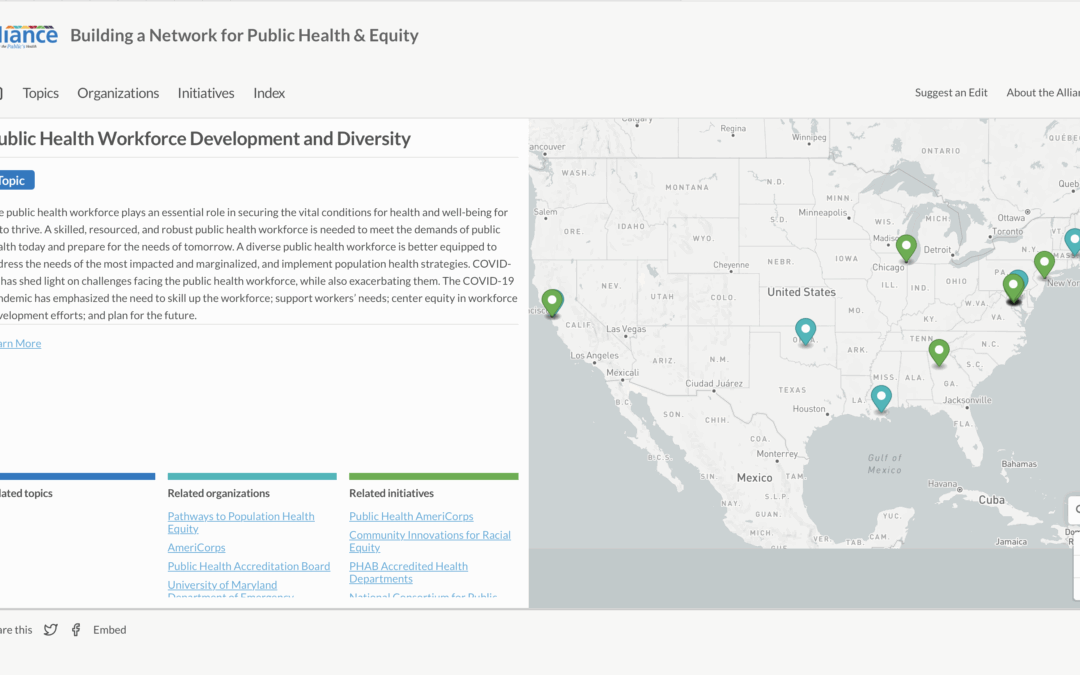Open the Organizations section
1080x675 pixels.
(118, 92)
